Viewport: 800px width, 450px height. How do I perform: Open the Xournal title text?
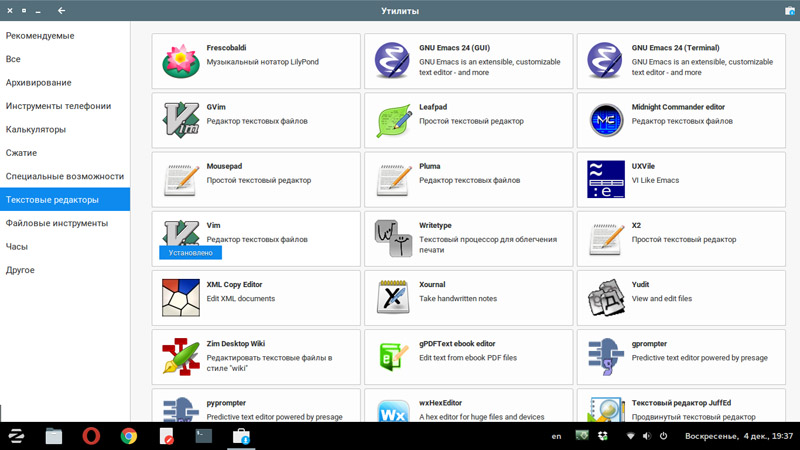click(x=432, y=285)
